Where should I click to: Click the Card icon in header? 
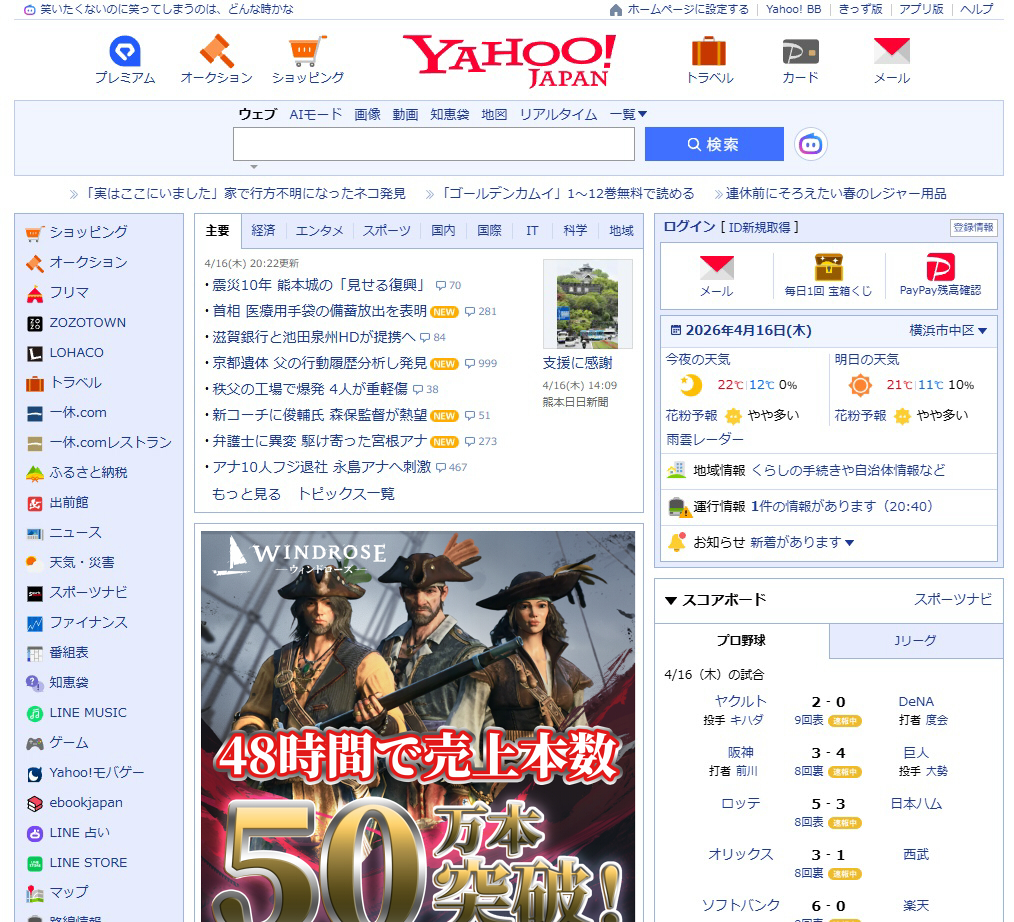click(800, 52)
